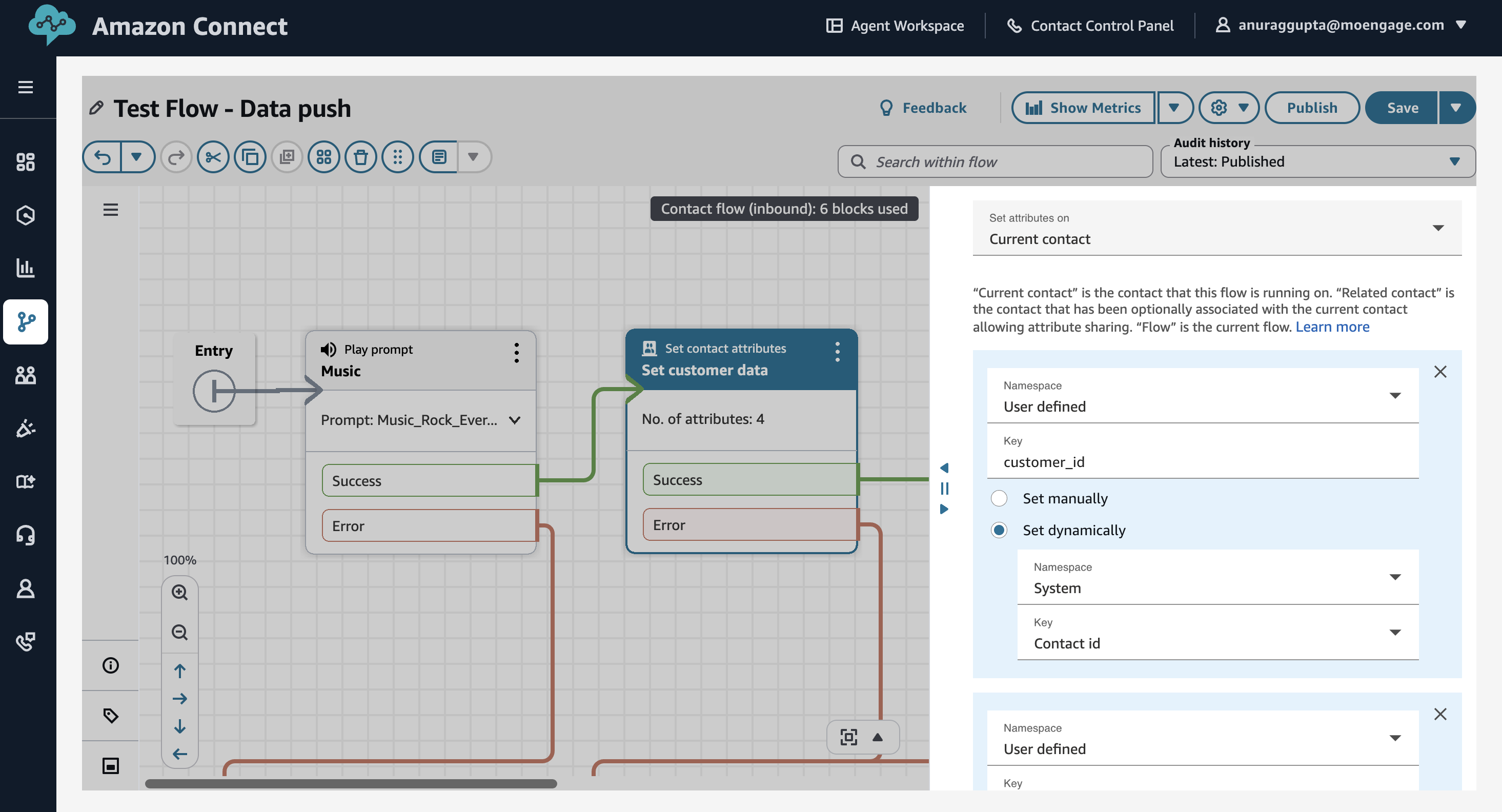
Task: Open Agent Workspace
Action: coord(895,26)
